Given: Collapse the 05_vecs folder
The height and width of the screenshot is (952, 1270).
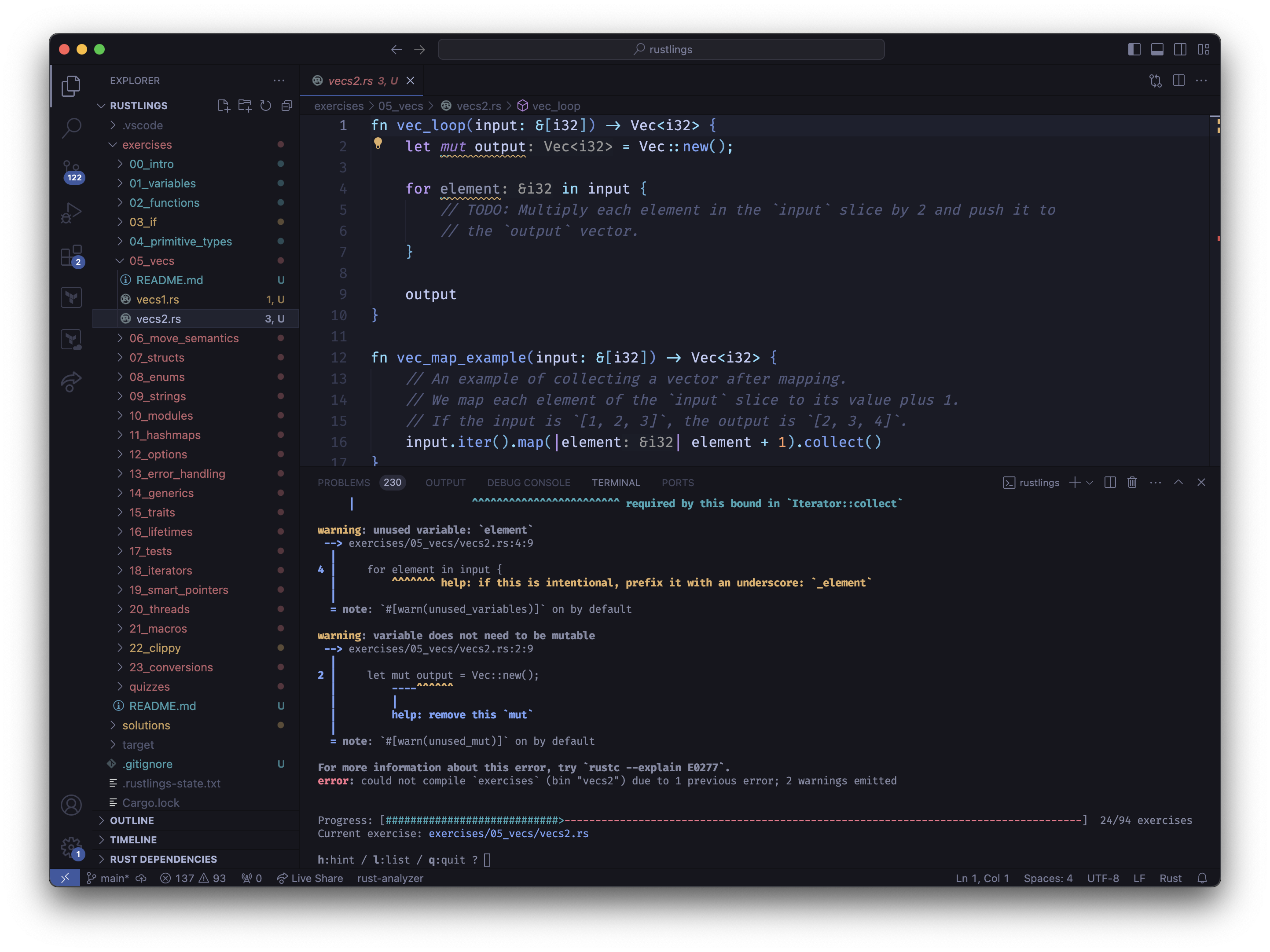Looking at the screenshot, I should click(x=151, y=260).
